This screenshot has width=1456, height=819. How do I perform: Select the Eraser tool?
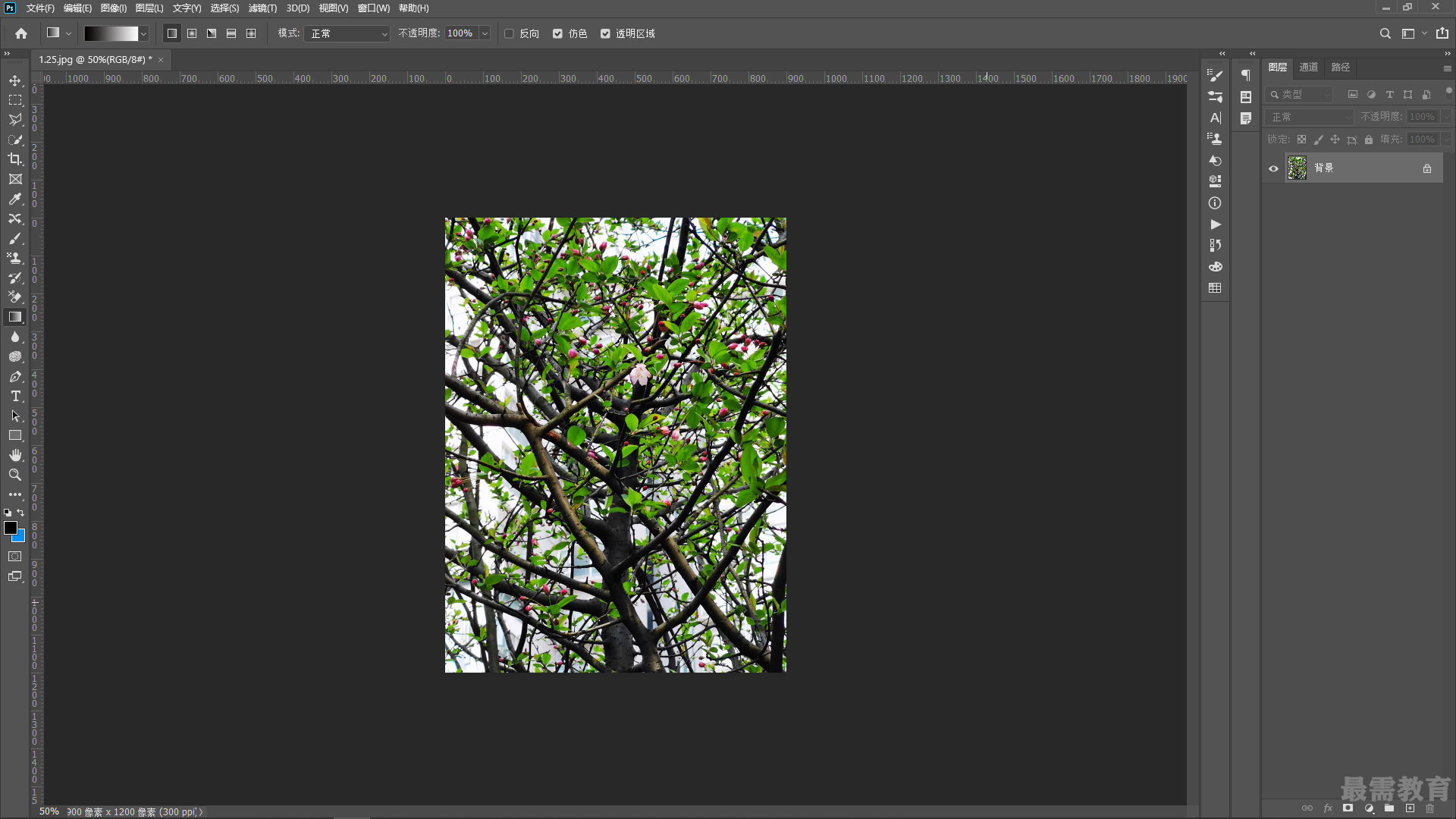15,297
